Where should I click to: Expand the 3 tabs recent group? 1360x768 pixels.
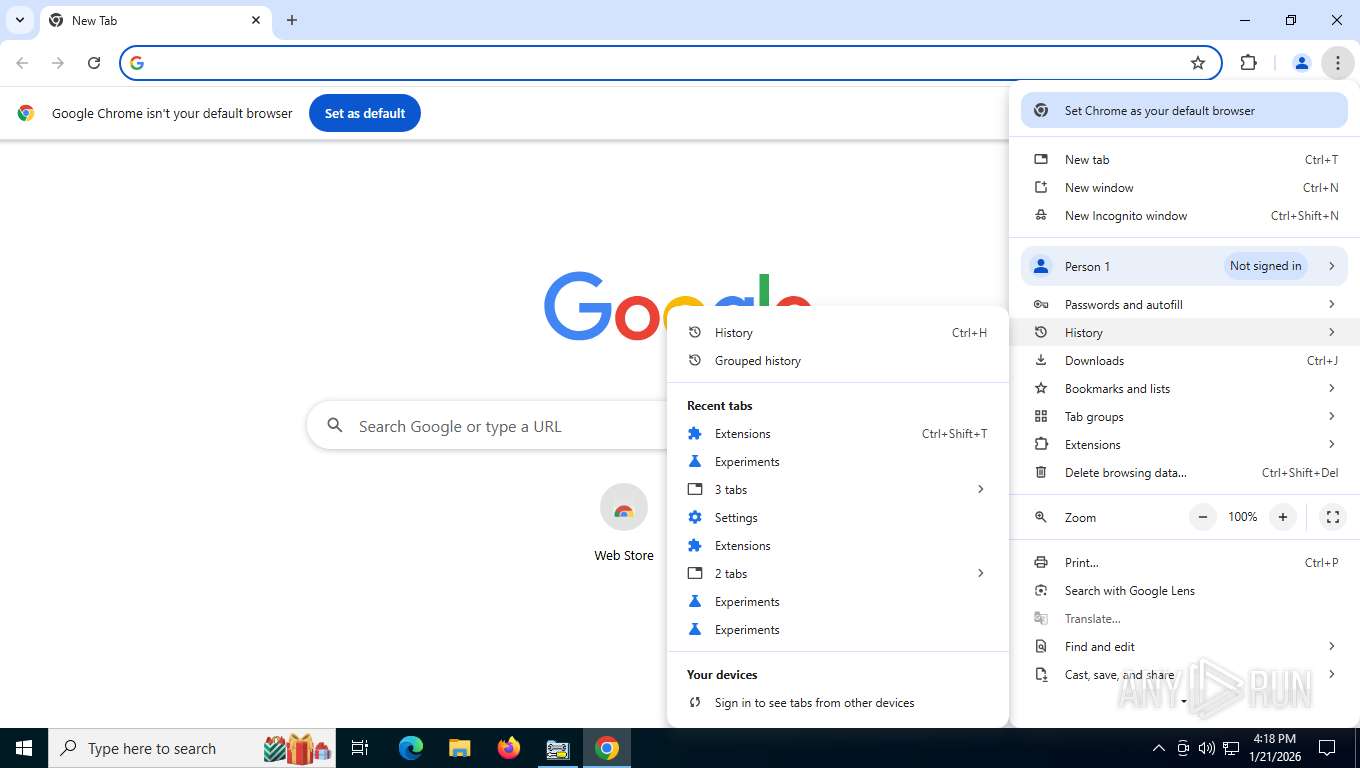pyautogui.click(x=838, y=490)
